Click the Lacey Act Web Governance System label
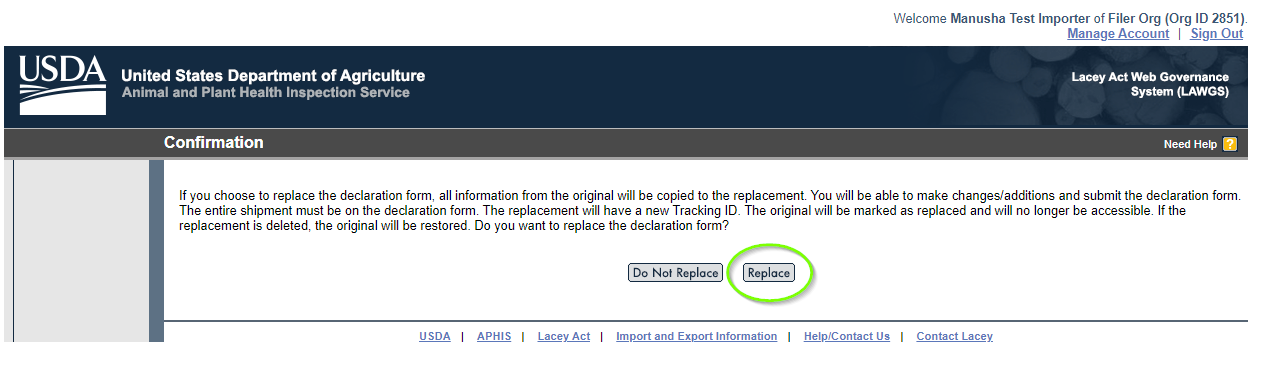Screen dimensions: 1265x372 1150,85
